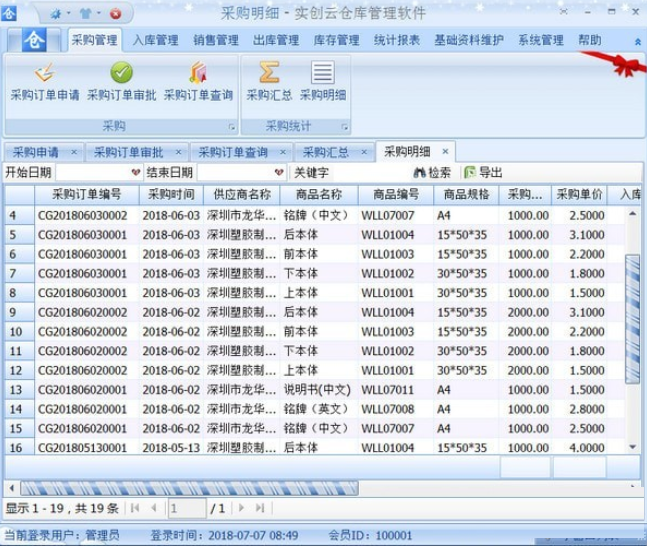
Task: Switch to 出库管理 ribbon tab
Action: click(x=276, y=40)
